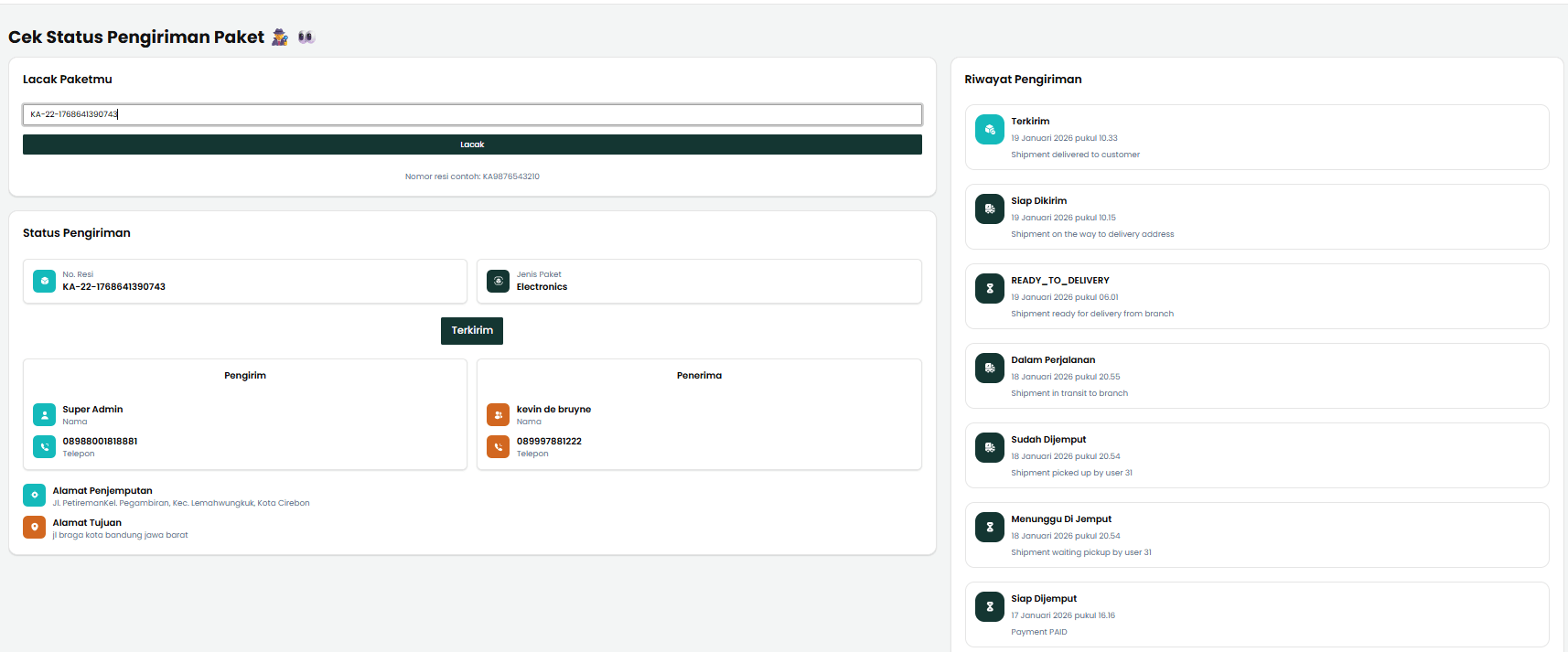Click the Lacak Paketmu heading
This screenshot has height=652, width=1568.
click(68, 80)
